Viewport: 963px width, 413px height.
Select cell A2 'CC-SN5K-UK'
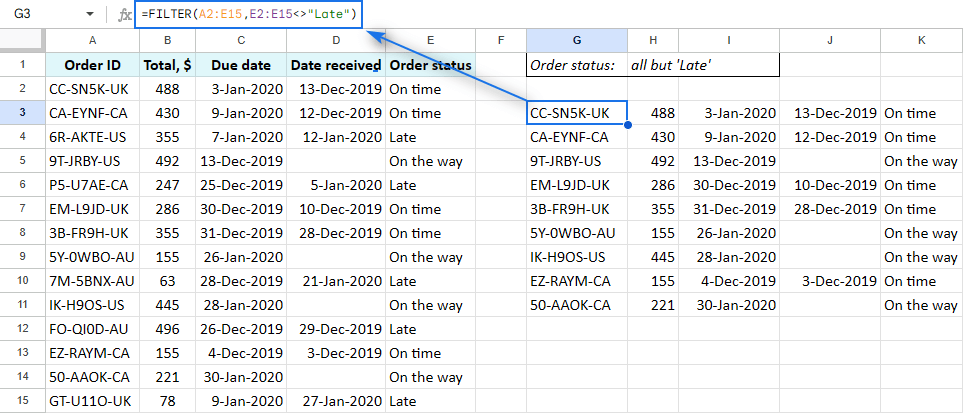(x=92, y=89)
